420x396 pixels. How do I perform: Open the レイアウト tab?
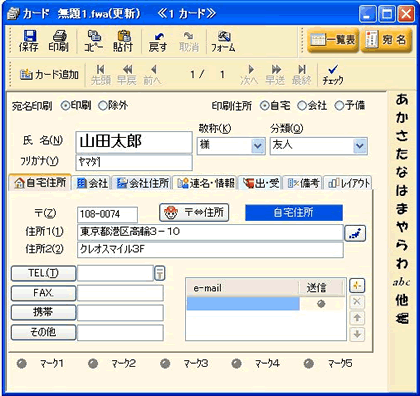click(348, 183)
